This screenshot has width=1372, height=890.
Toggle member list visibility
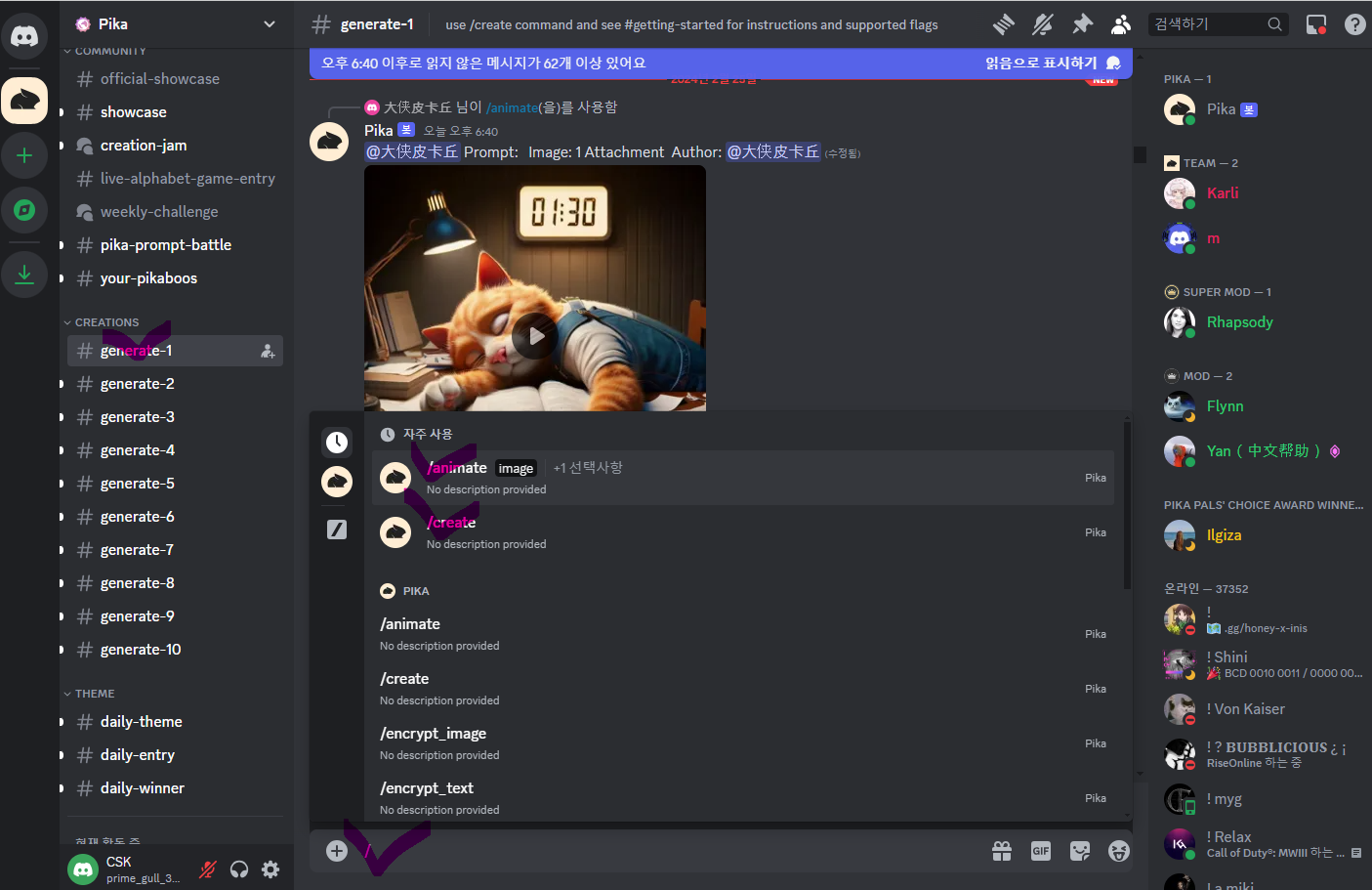click(1121, 24)
